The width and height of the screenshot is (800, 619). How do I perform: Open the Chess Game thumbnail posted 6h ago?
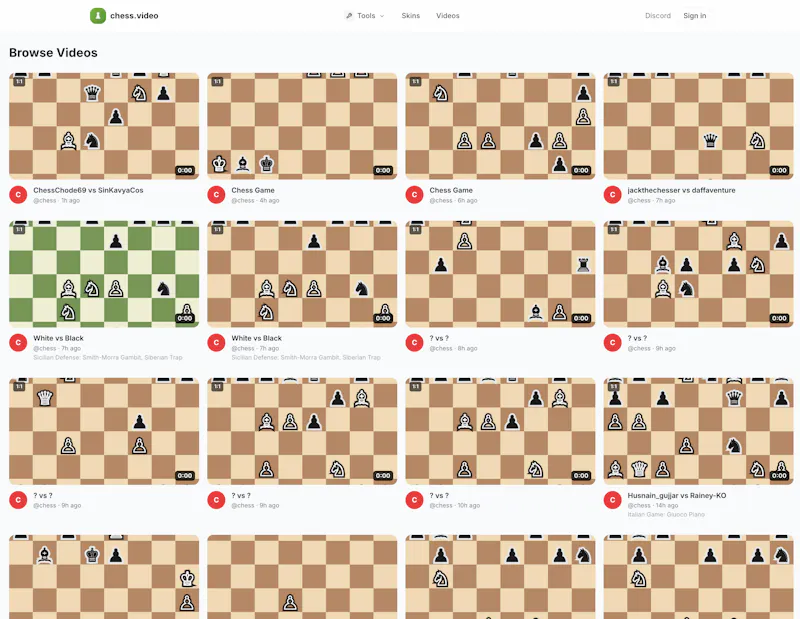(500, 126)
